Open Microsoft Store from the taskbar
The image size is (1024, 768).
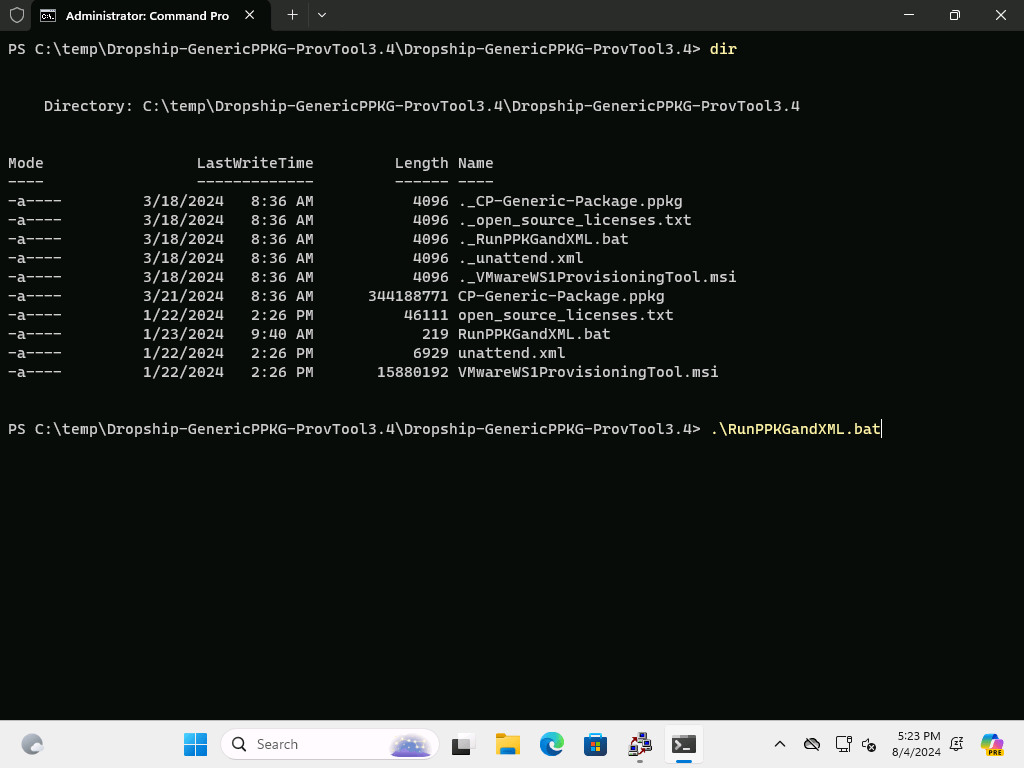(596, 744)
